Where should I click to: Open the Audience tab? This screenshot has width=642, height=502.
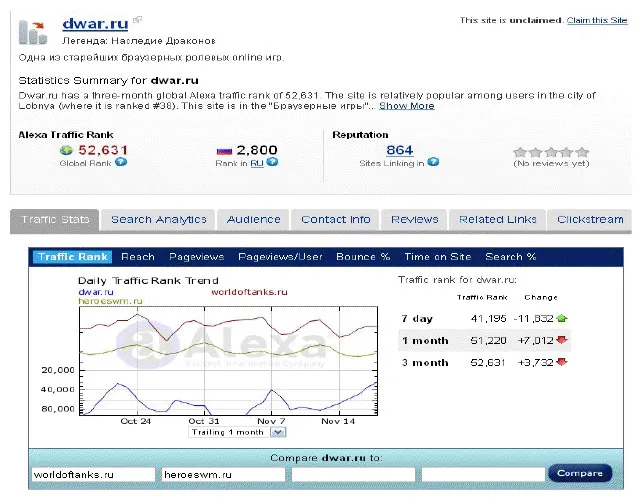(253, 220)
